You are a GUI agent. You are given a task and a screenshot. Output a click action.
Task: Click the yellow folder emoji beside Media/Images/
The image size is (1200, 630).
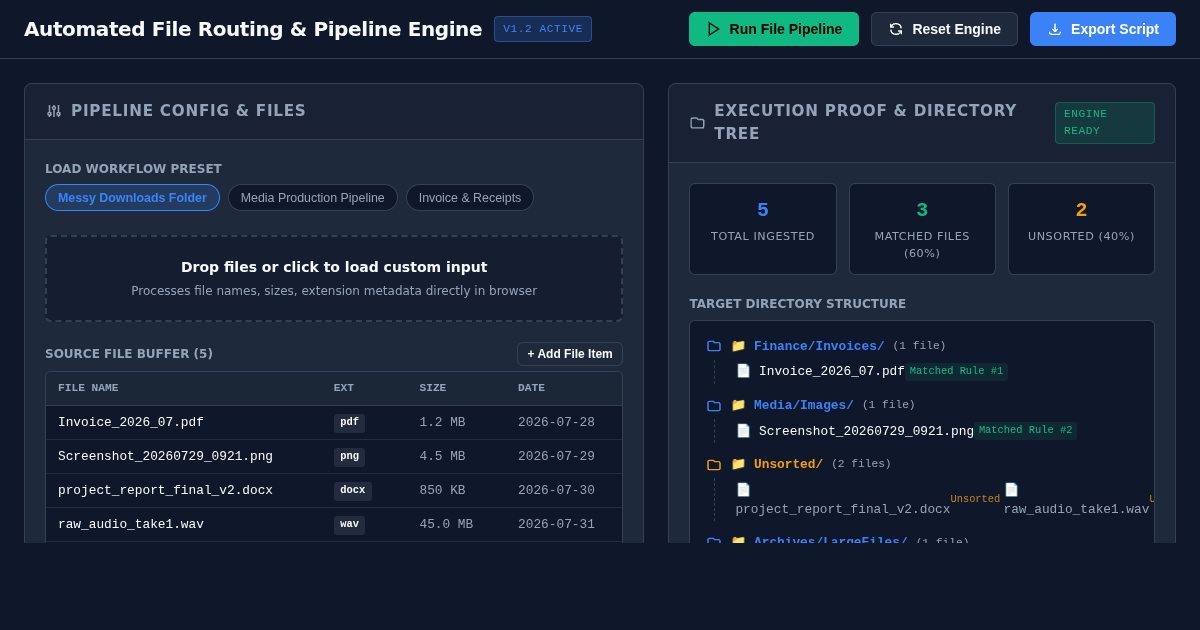738,405
